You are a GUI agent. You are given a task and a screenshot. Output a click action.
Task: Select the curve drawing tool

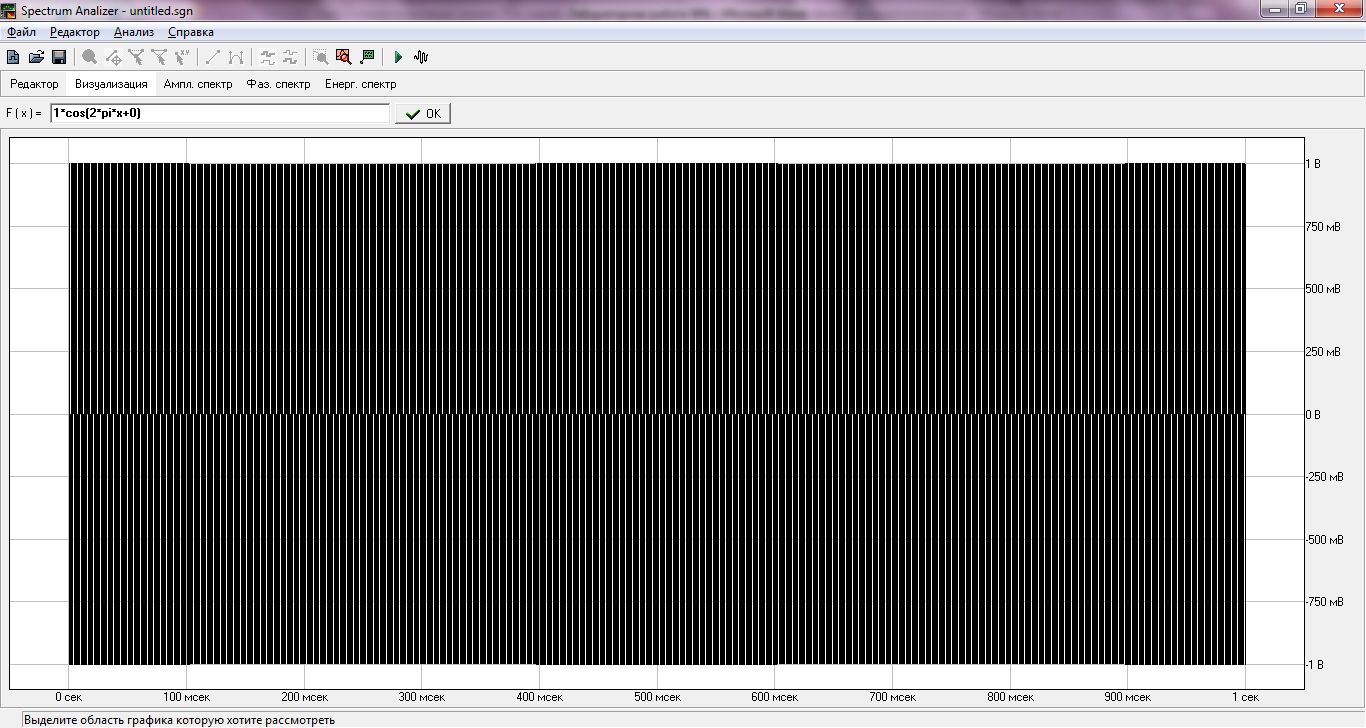tap(236, 57)
